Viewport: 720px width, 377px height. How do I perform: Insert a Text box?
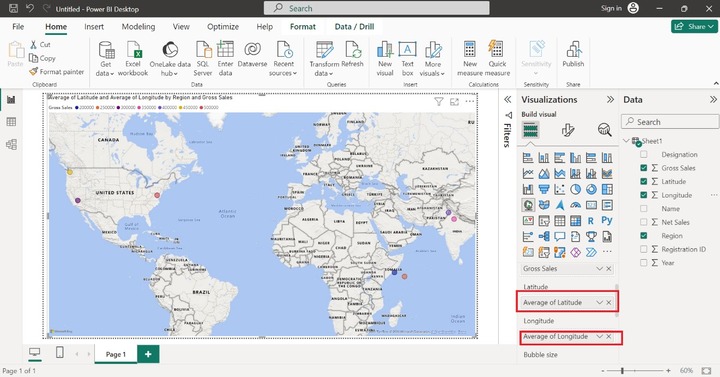point(407,58)
